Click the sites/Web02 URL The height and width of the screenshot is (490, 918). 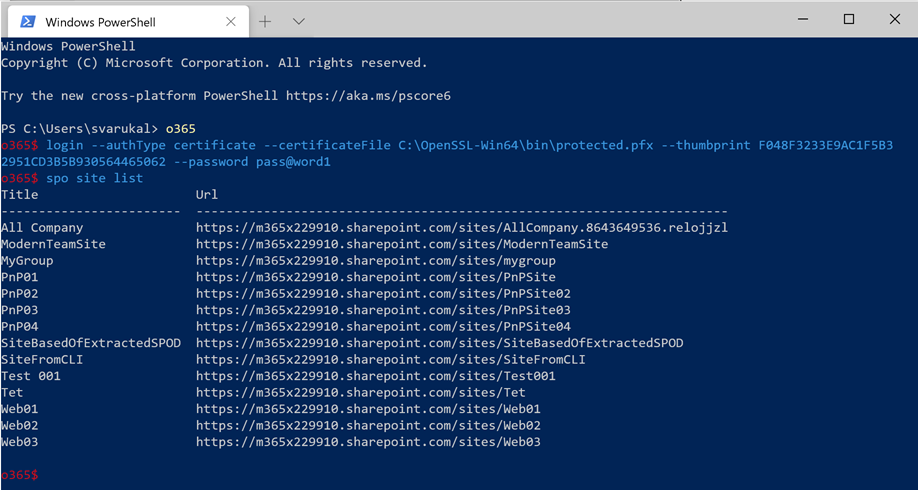(368, 426)
